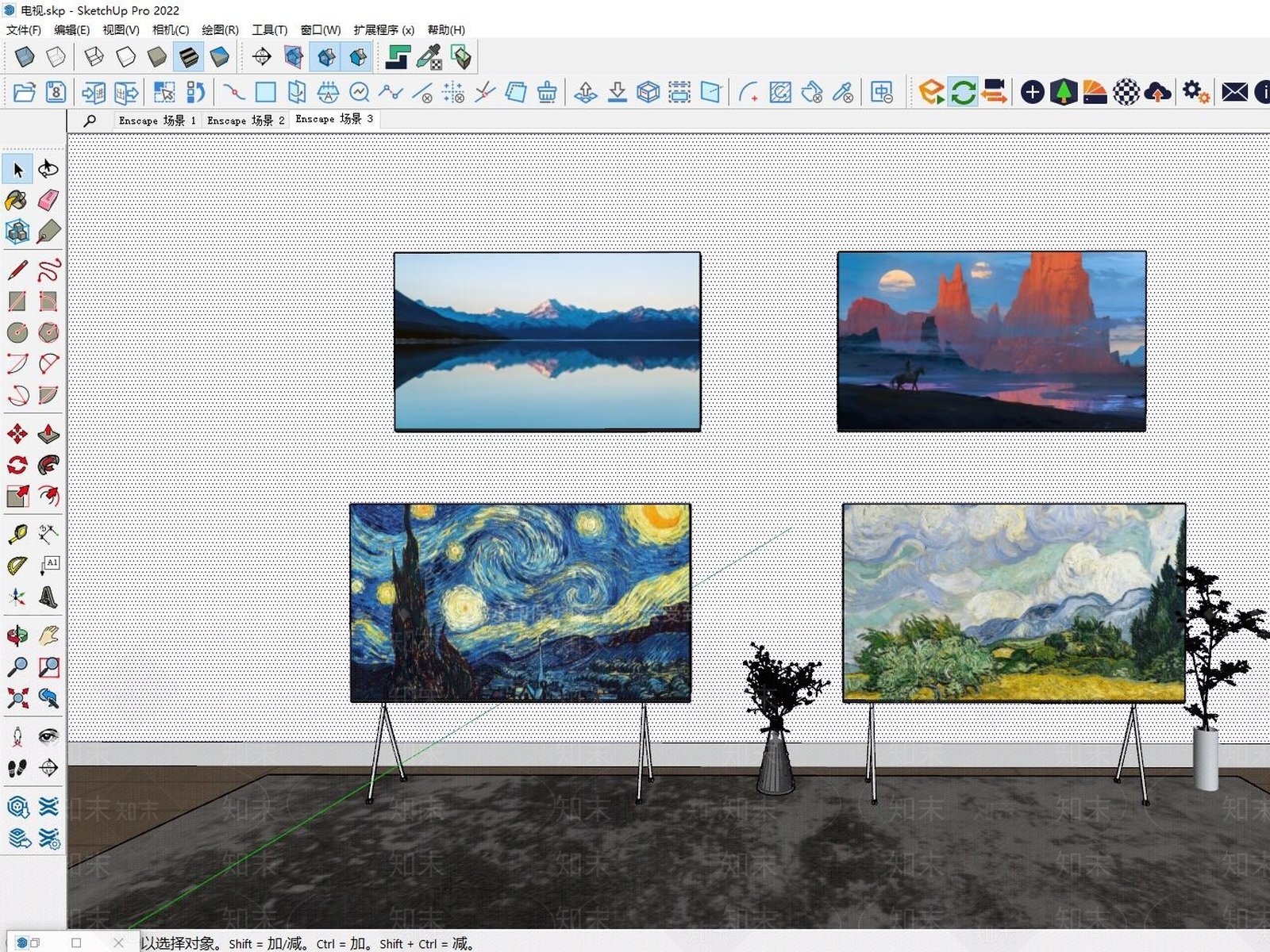The image size is (1270, 952).
Task: Select the Starry Night painting screen
Action: pyautogui.click(x=521, y=603)
